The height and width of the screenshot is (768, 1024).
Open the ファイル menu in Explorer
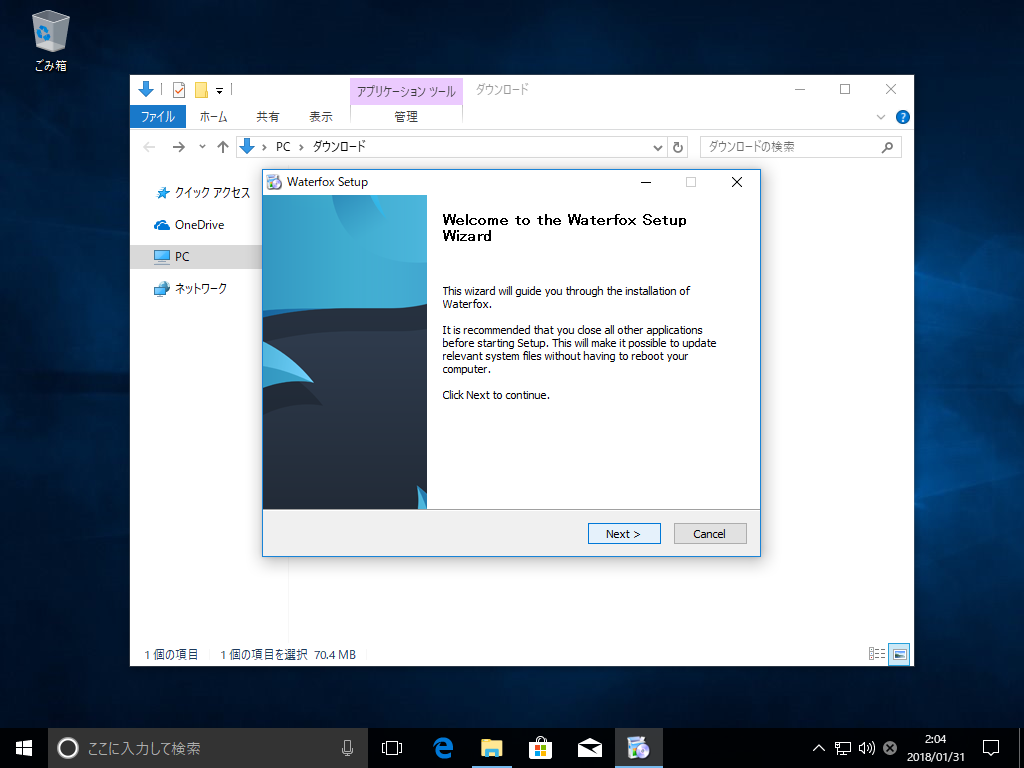pos(158,117)
